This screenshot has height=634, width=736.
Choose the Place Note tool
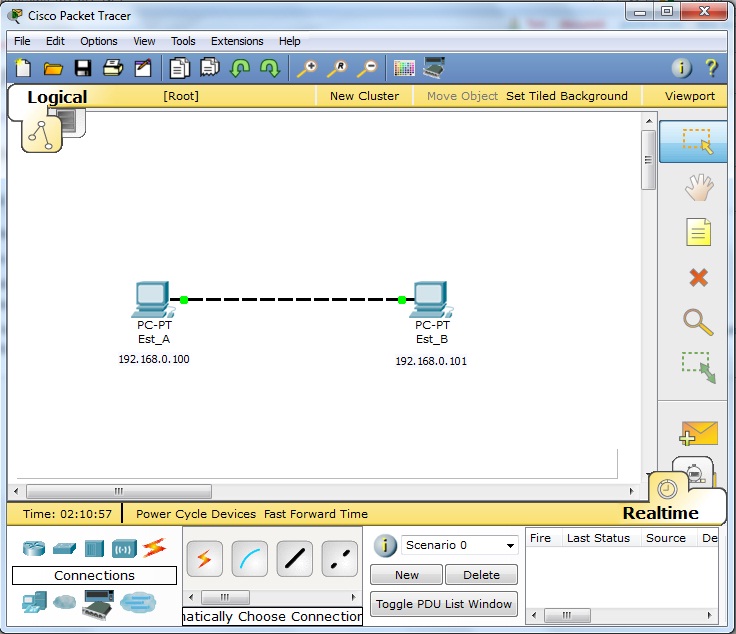(x=698, y=232)
